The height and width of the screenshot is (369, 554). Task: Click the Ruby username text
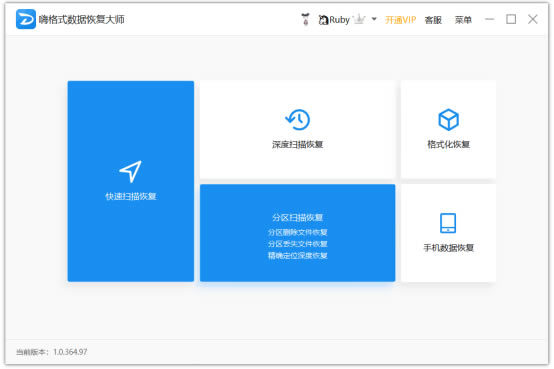coord(340,20)
